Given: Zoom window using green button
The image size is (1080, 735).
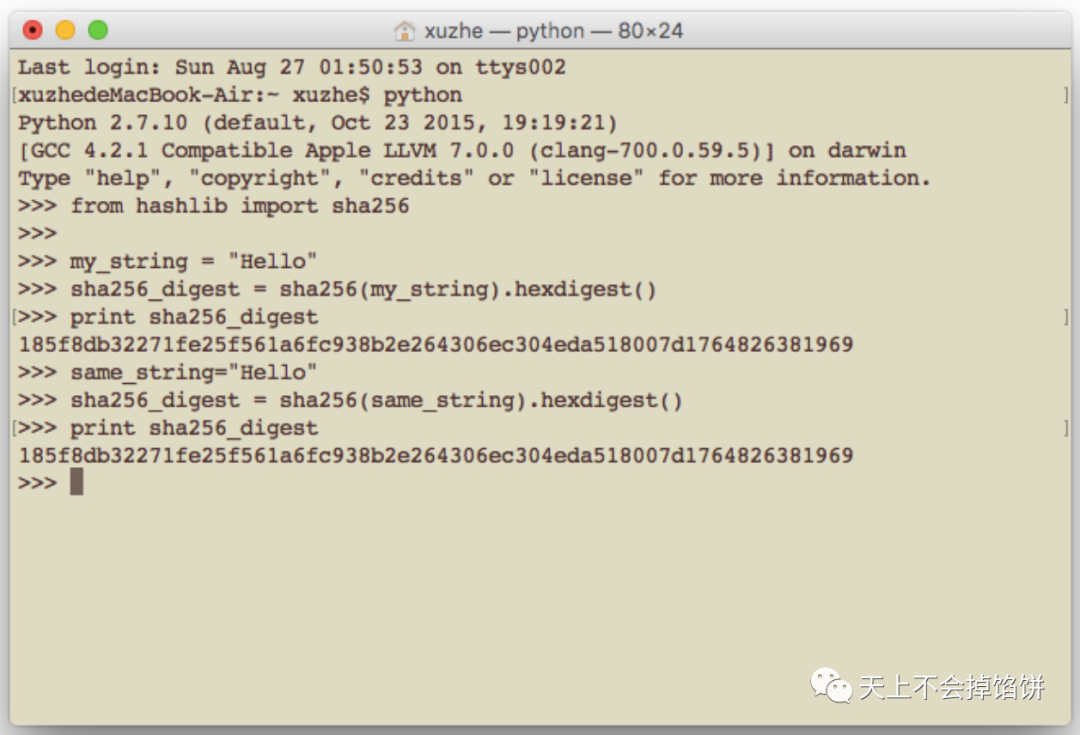Looking at the screenshot, I should [98, 30].
